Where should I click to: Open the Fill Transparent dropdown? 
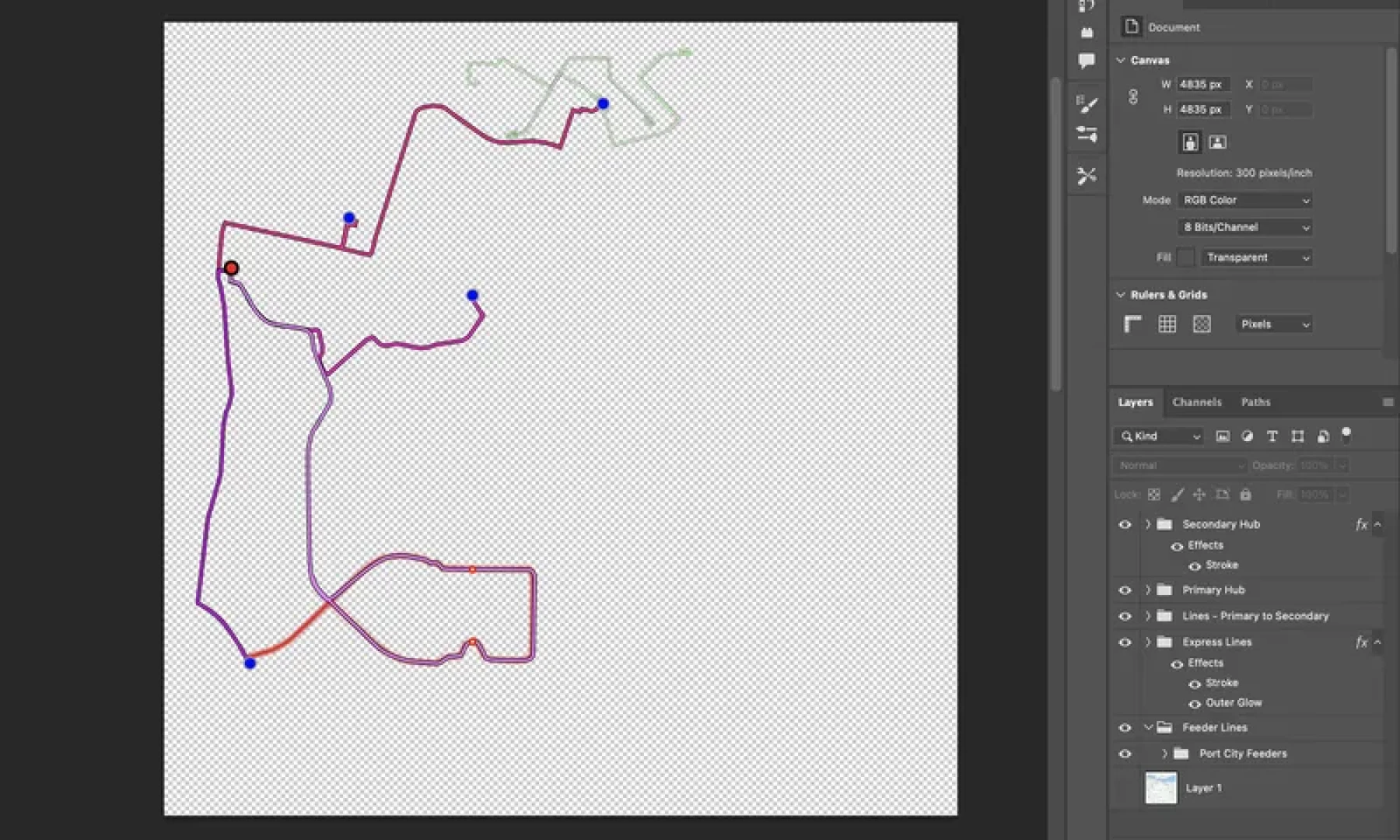[x=1257, y=257]
